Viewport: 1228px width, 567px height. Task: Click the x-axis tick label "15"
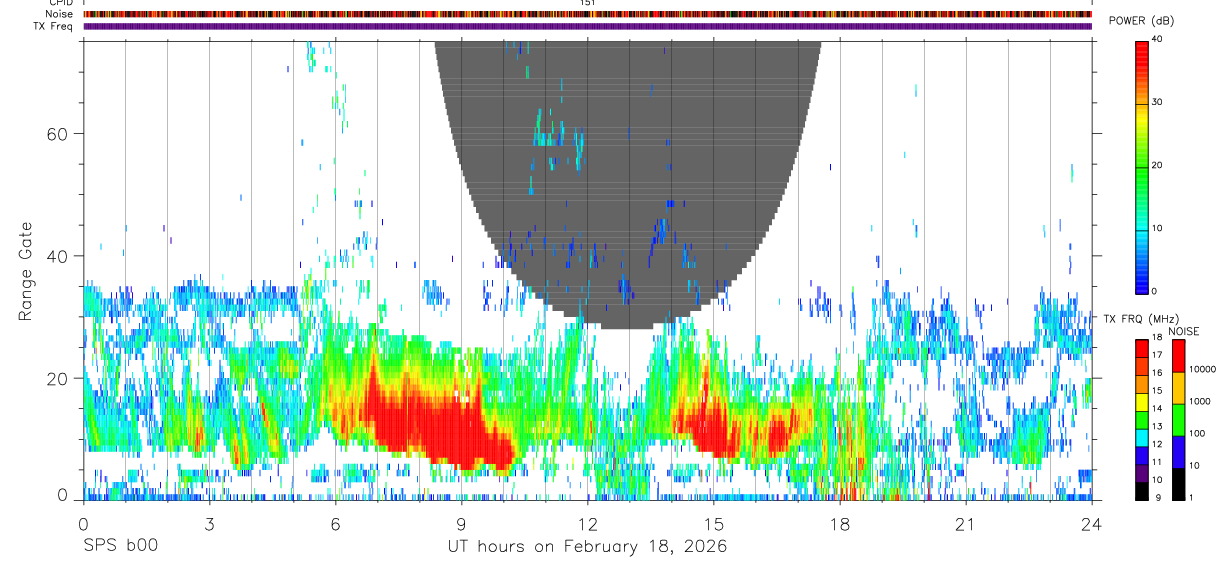(x=713, y=524)
